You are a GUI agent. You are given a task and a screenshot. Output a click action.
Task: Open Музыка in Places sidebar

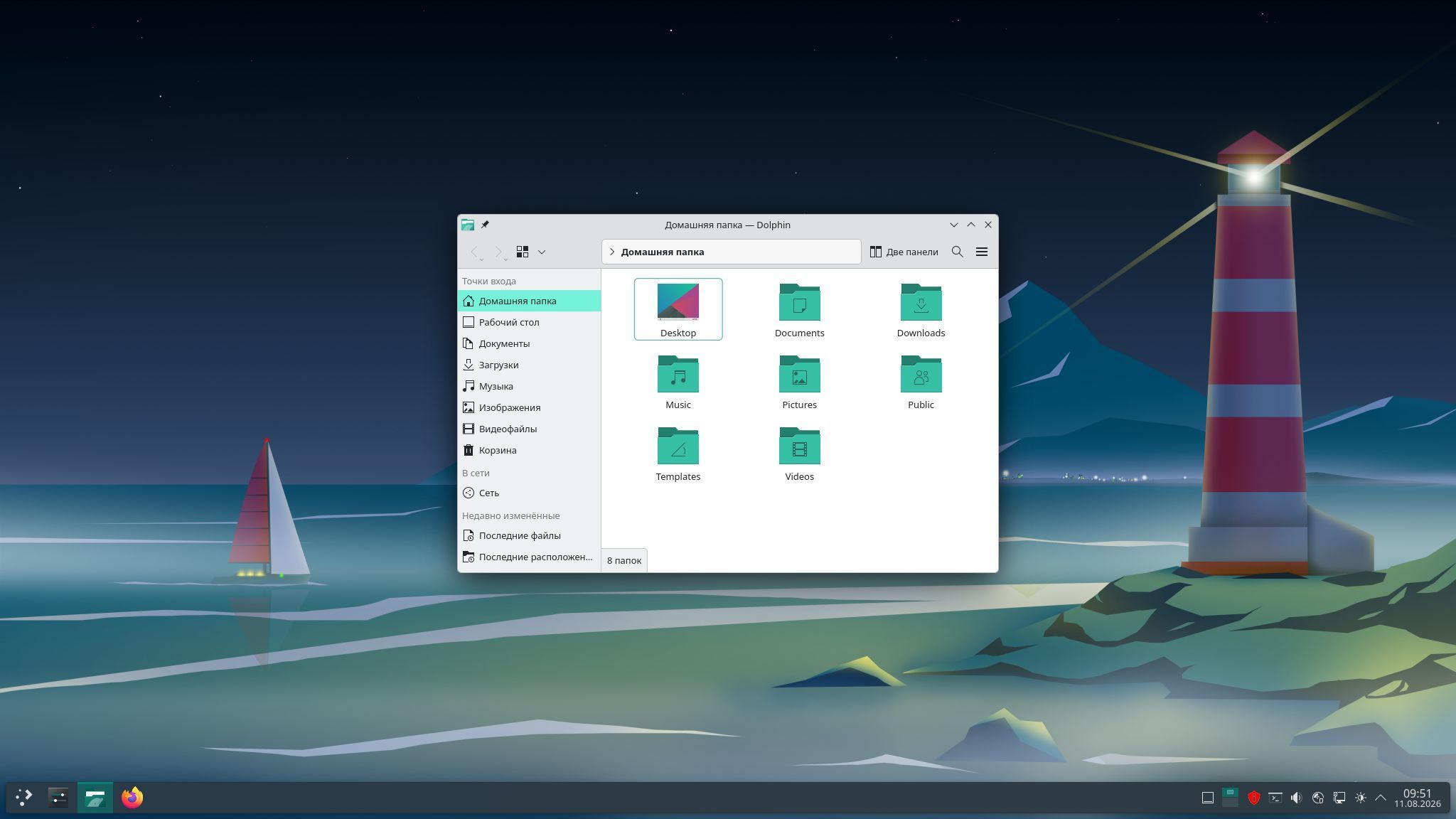[530, 386]
